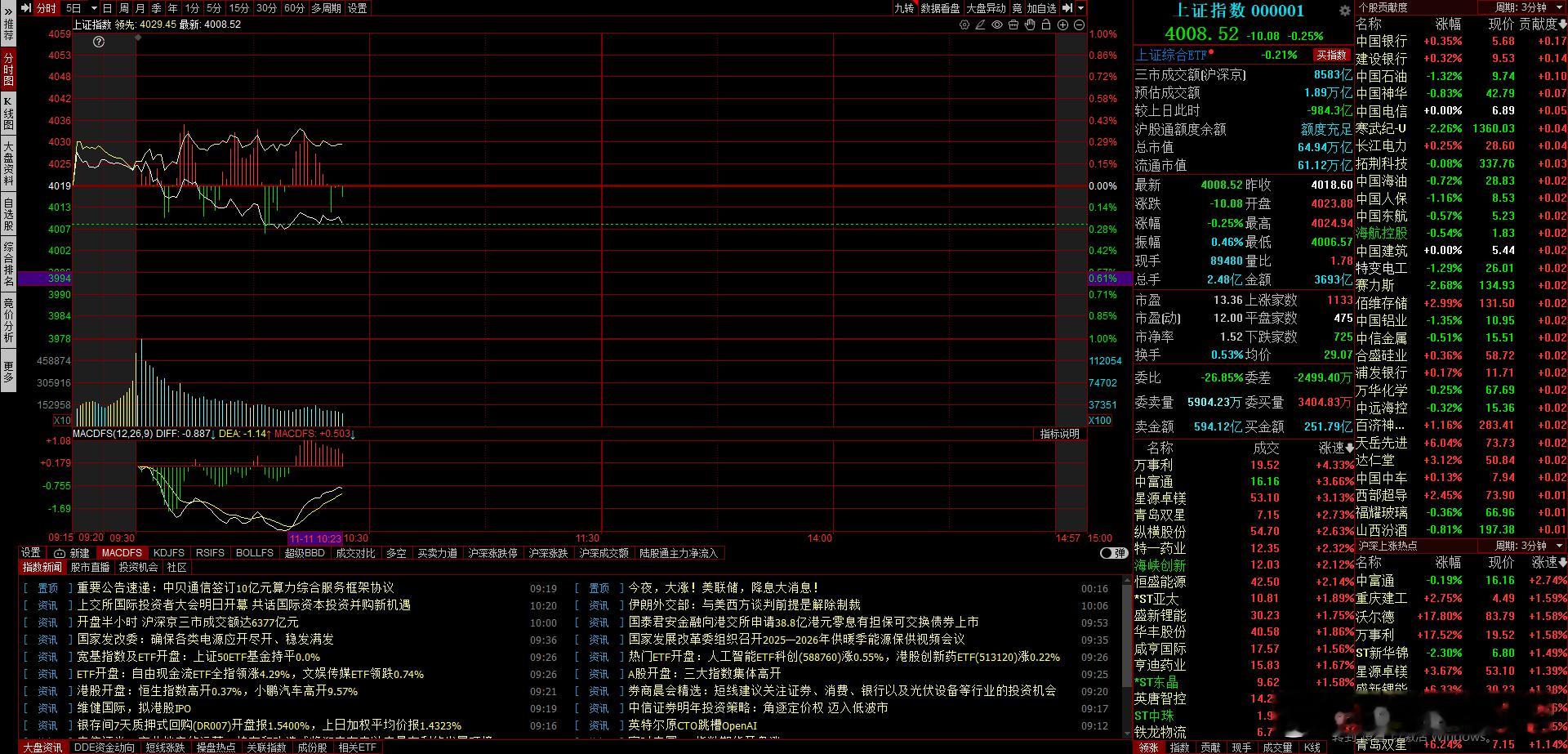Open news 重要公告速递：中只通信签订10亿元算力综合服务框架协议

click(236, 588)
